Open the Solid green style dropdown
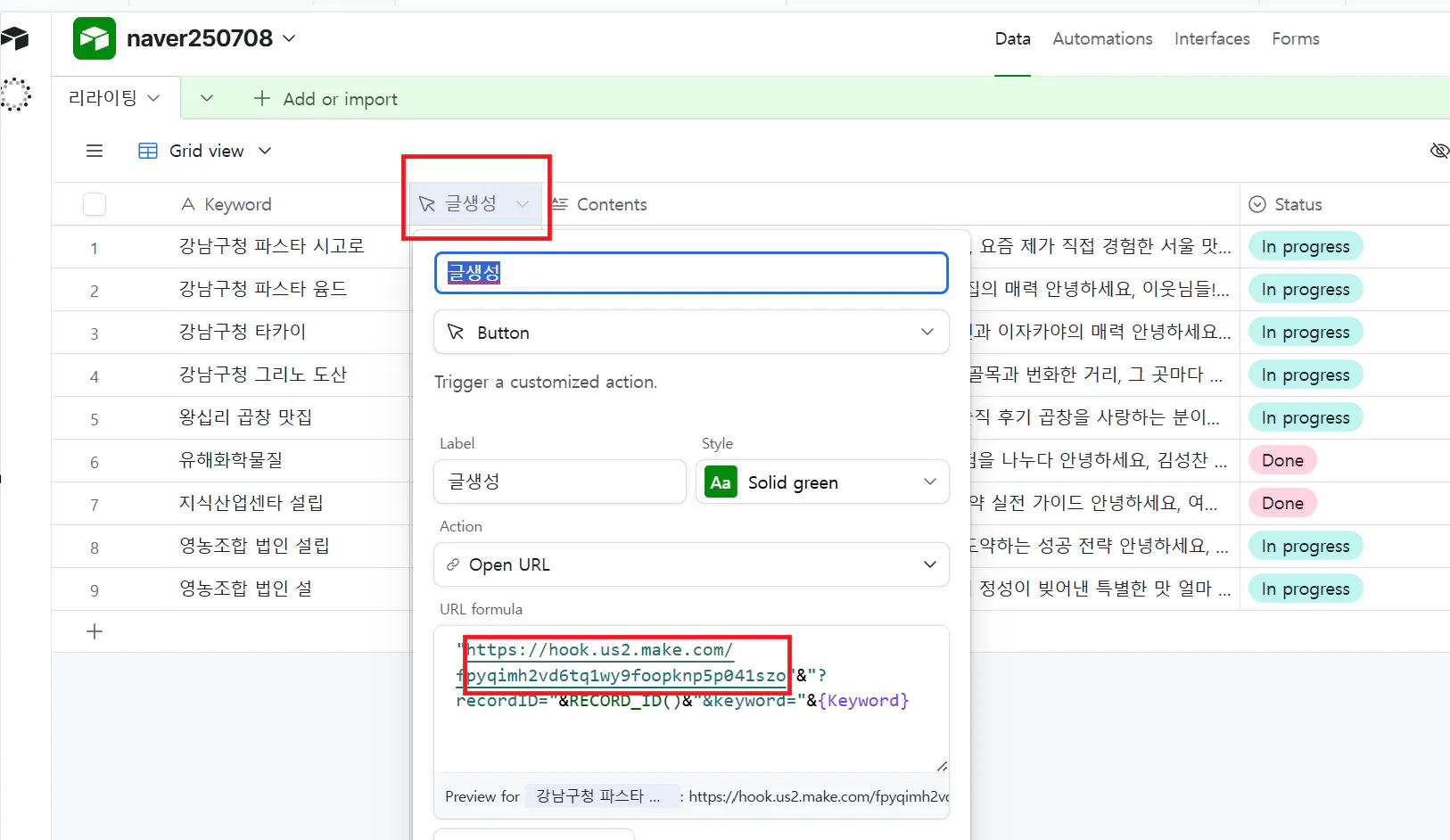This screenshot has height=840, width=1450. coord(822,482)
